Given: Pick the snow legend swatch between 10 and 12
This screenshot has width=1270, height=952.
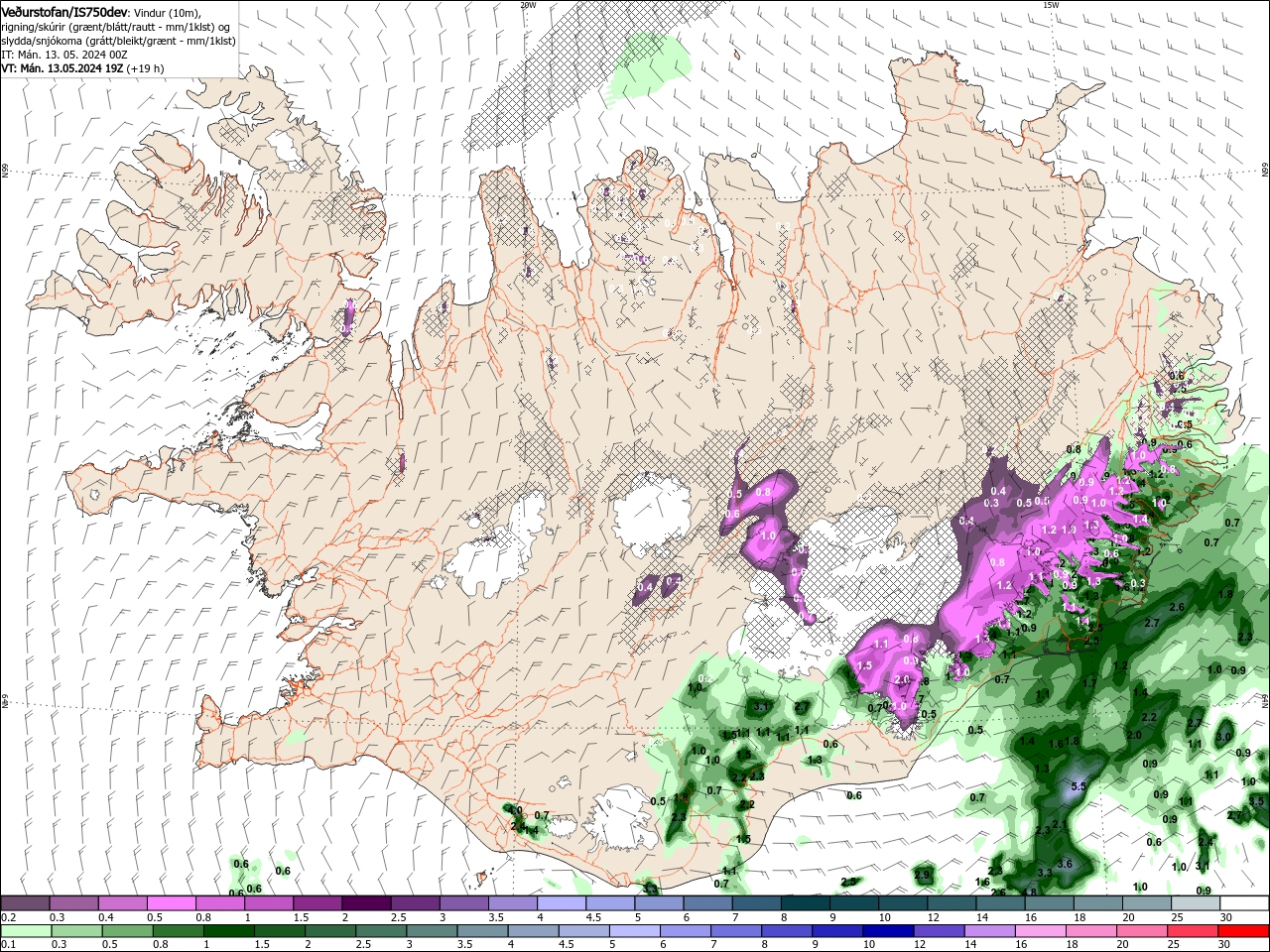Looking at the screenshot, I should pos(903,903).
